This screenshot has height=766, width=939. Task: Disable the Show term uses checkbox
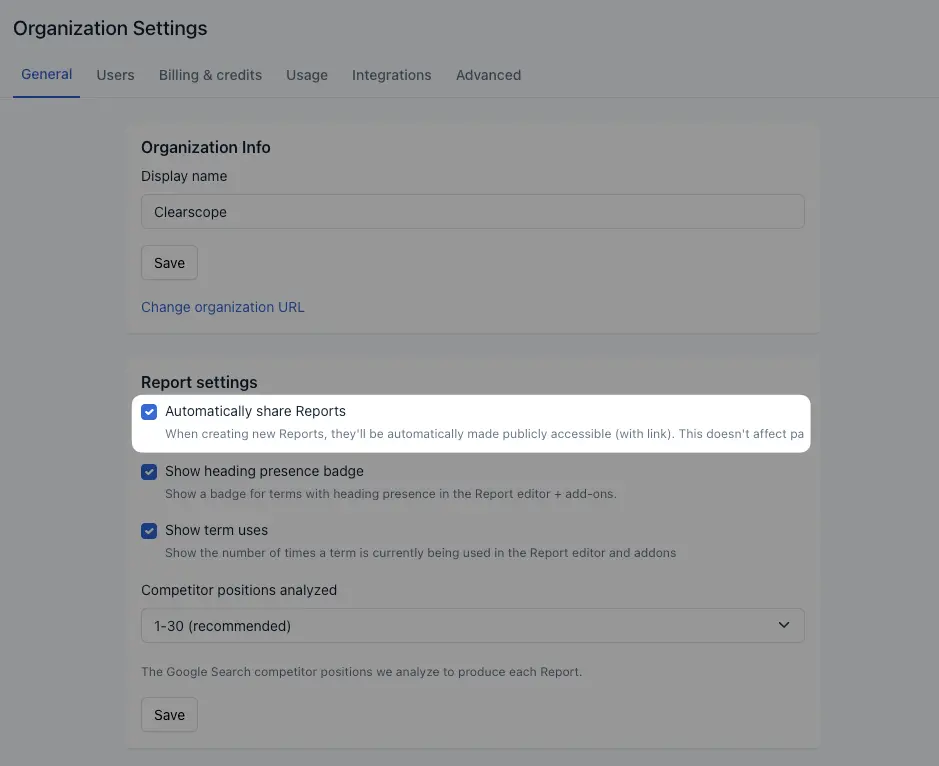coord(149,531)
